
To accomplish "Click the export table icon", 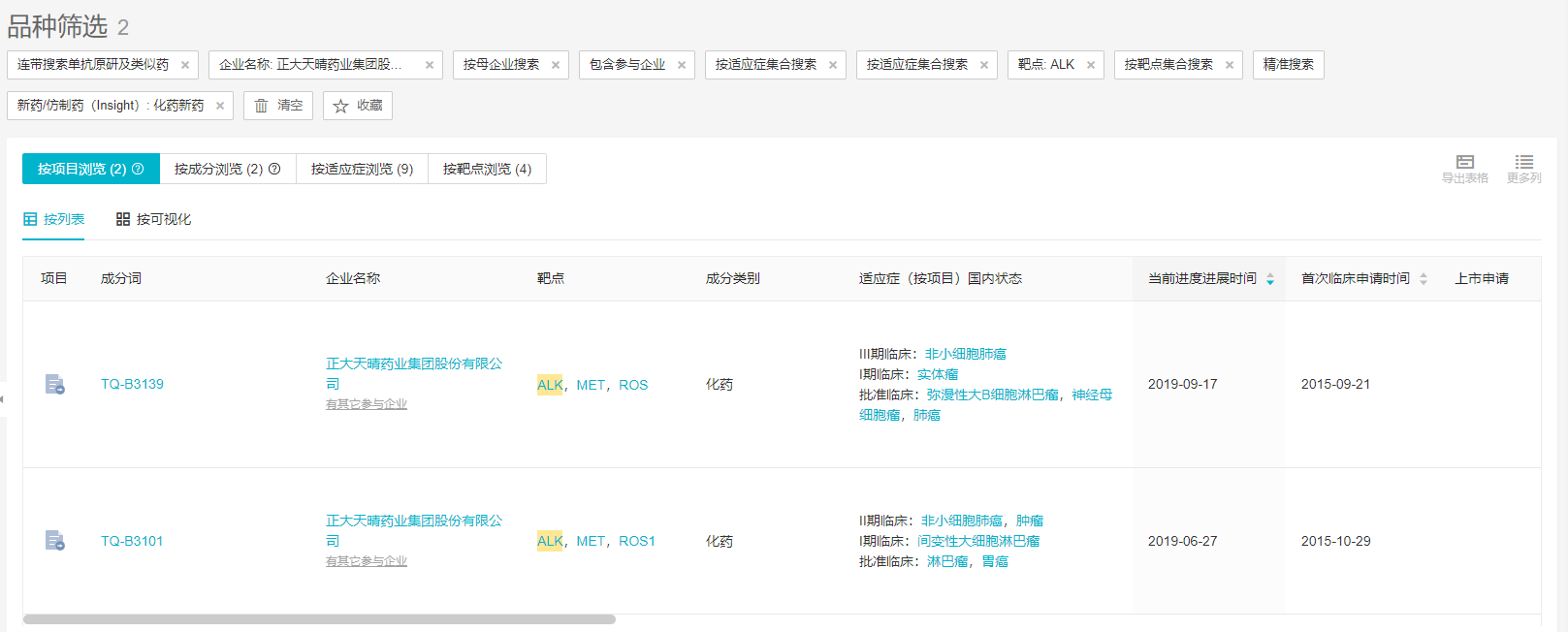I will click(x=1464, y=162).
